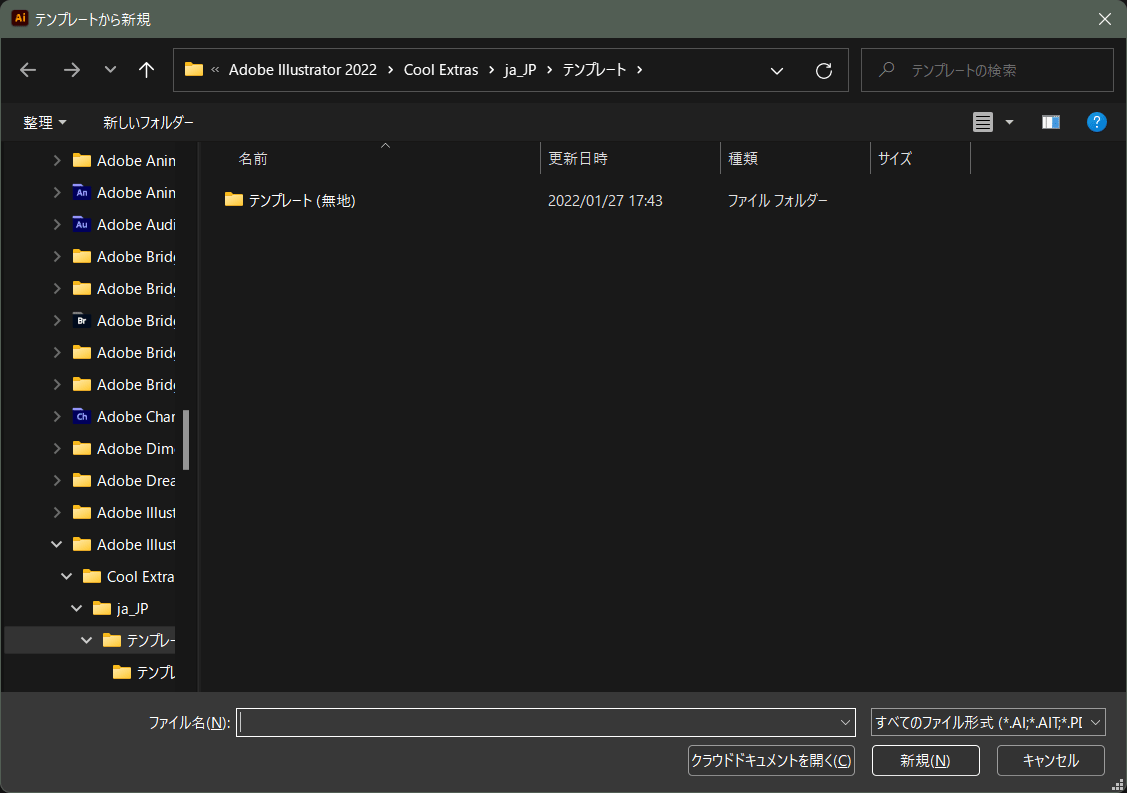The height and width of the screenshot is (793, 1127).
Task: Expand the Adobe Anin item with An icon
Action: [57, 193]
